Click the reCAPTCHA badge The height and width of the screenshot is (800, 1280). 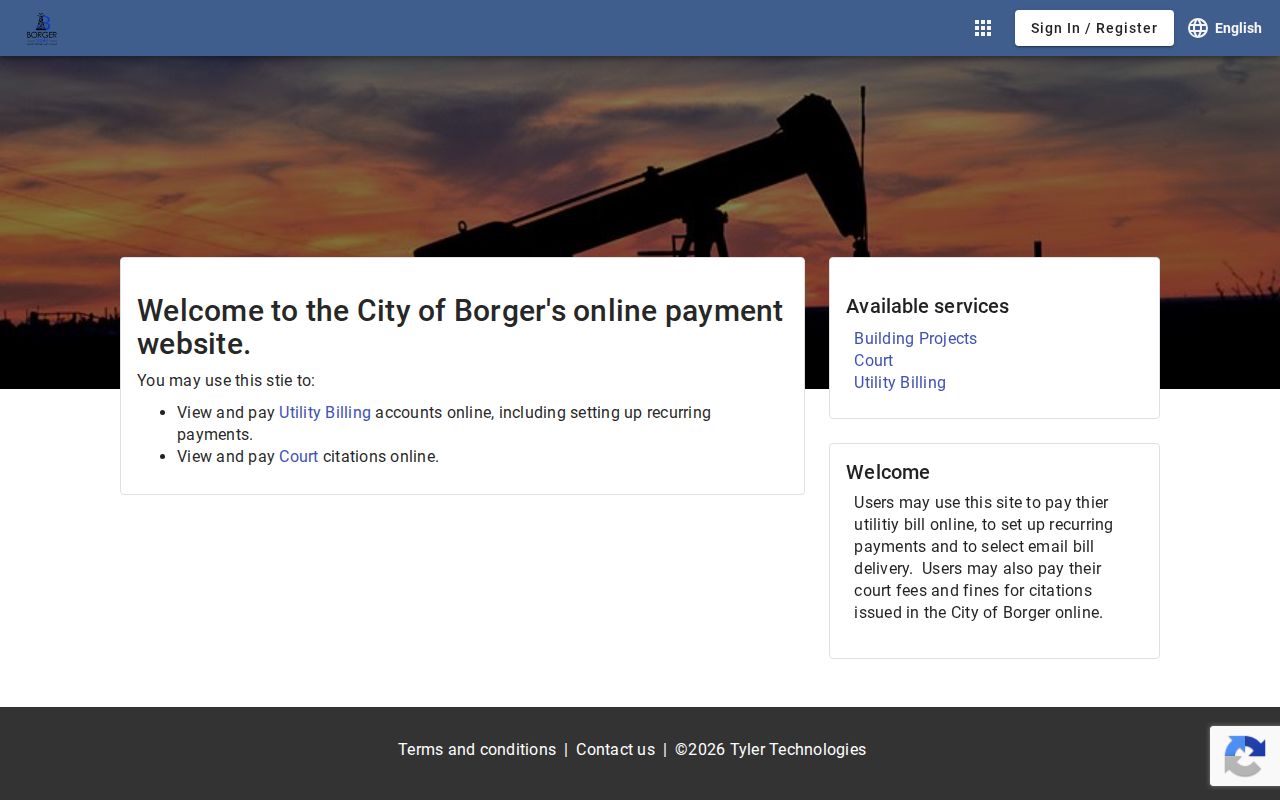click(1245, 756)
